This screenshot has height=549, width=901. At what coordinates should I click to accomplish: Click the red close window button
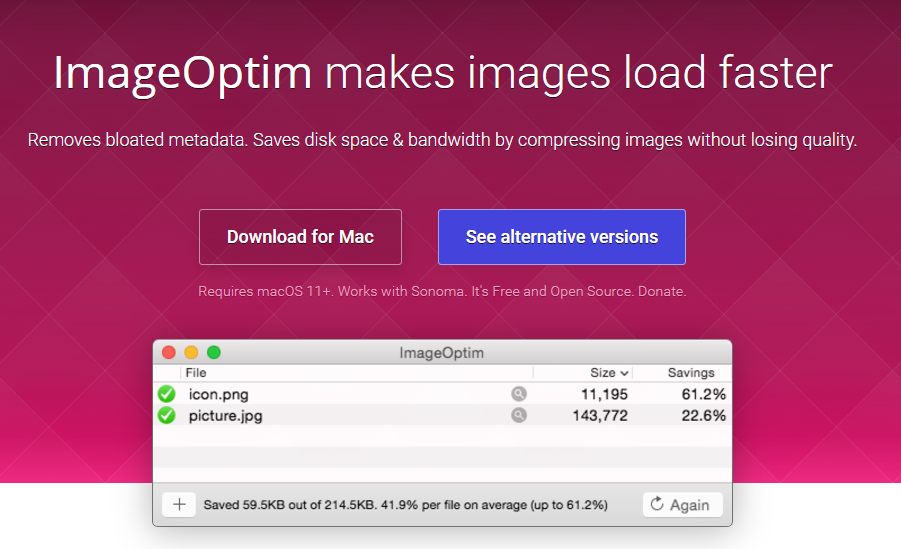point(169,352)
